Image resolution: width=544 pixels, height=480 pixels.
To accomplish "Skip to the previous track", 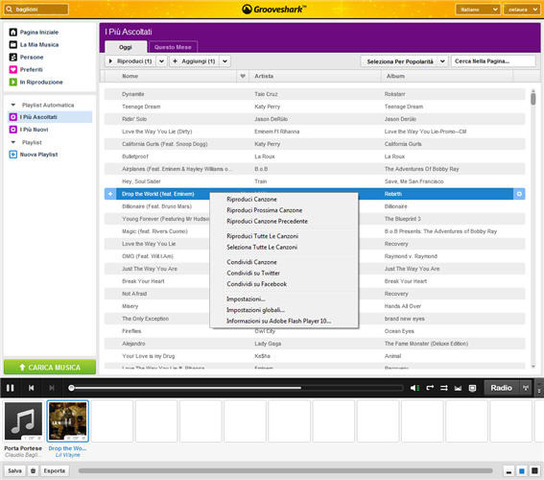I will point(31,388).
